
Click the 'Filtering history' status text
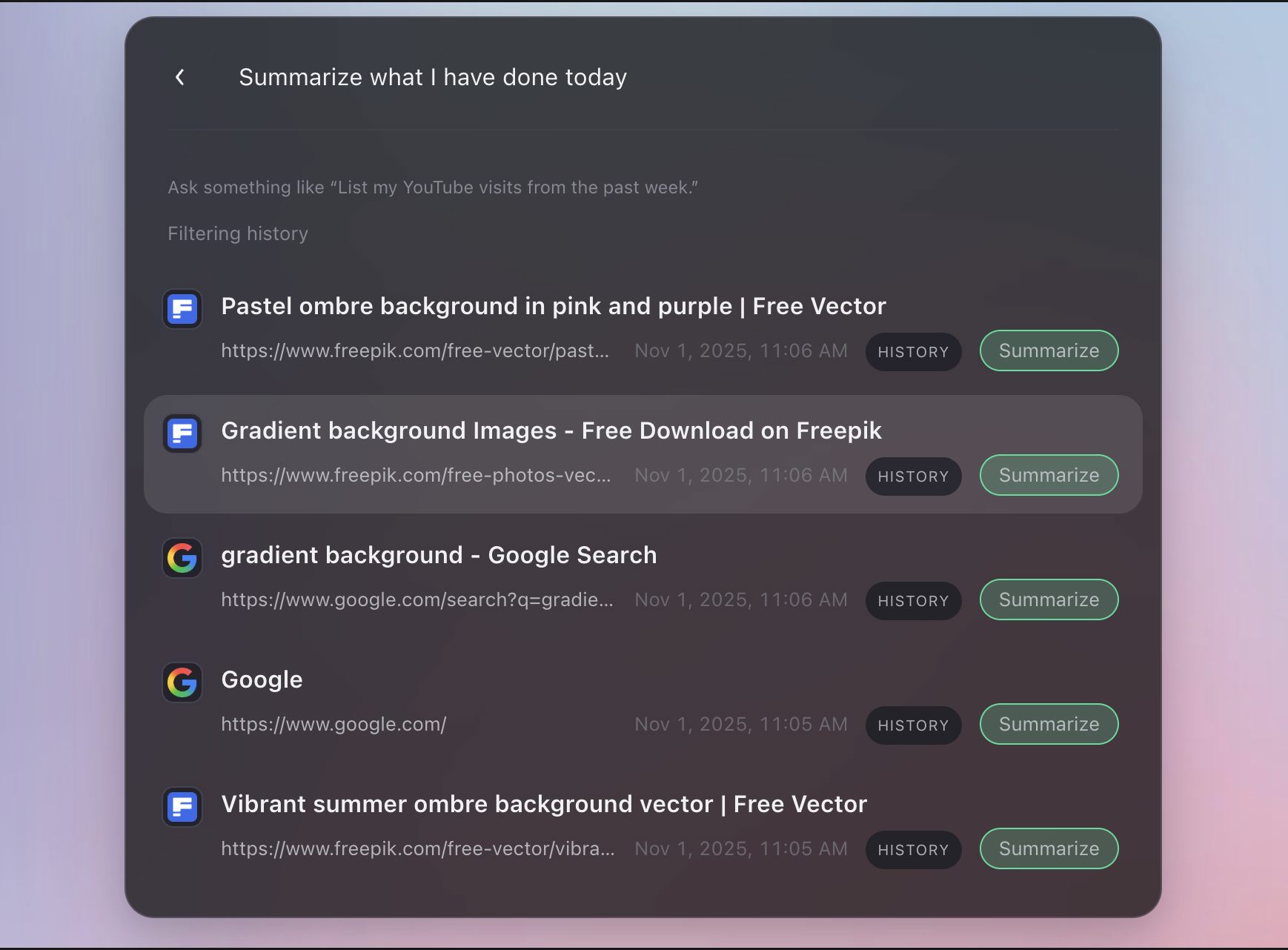[x=238, y=233]
